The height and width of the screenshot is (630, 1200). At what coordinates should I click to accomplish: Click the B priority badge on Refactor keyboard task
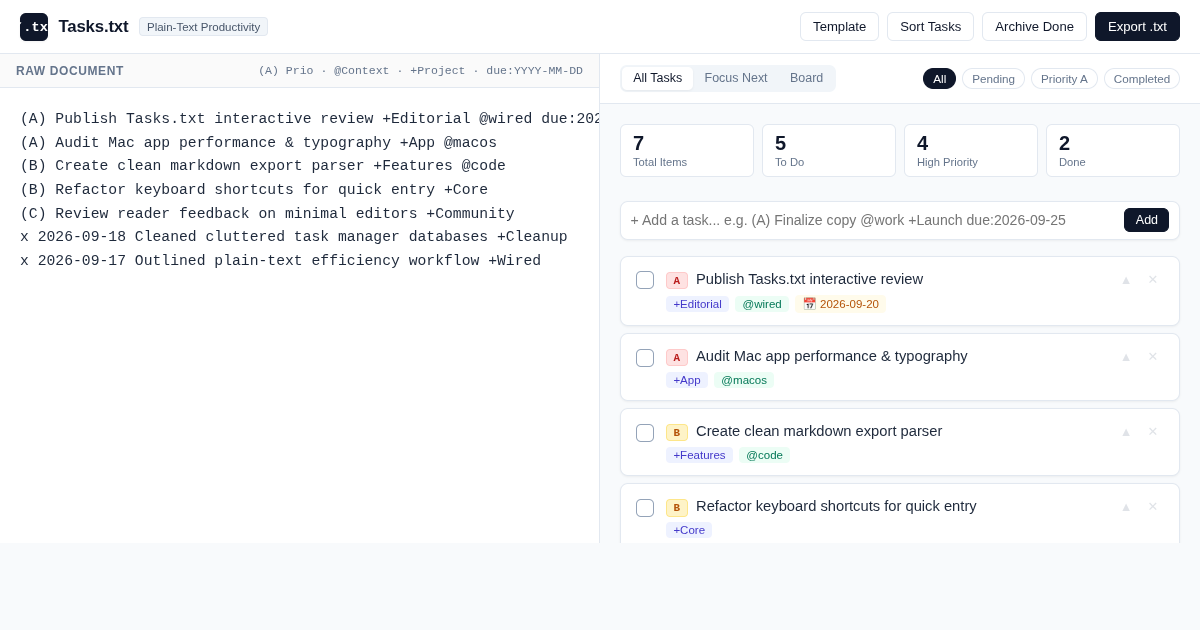[677, 508]
